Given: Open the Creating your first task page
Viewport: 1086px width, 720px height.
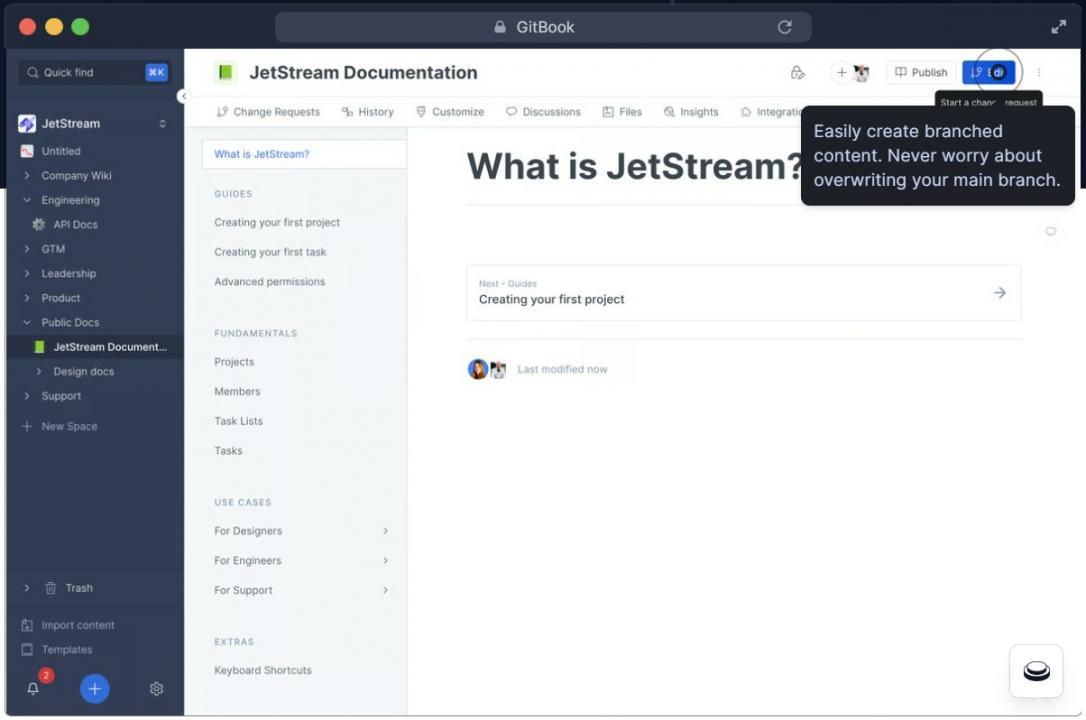Looking at the screenshot, I should (270, 252).
